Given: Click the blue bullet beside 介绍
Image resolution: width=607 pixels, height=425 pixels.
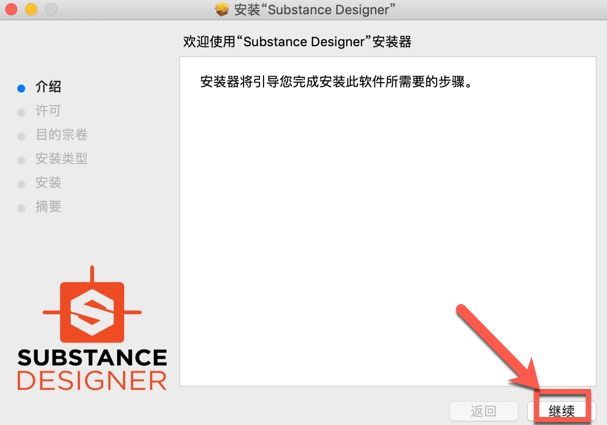Looking at the screenshot, I should tap(21, 89).
